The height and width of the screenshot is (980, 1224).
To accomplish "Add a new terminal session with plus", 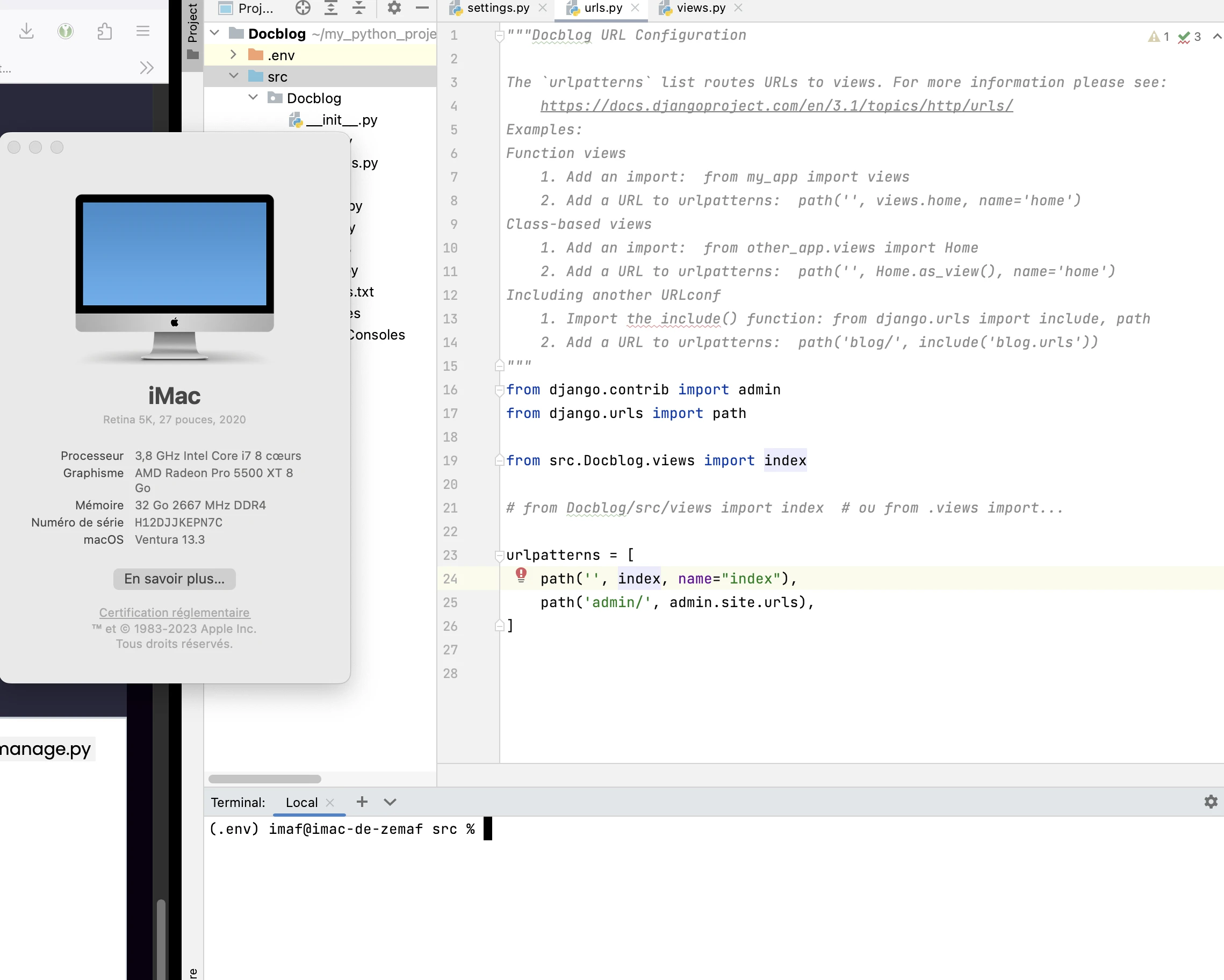I will click(x=362, y=802).
